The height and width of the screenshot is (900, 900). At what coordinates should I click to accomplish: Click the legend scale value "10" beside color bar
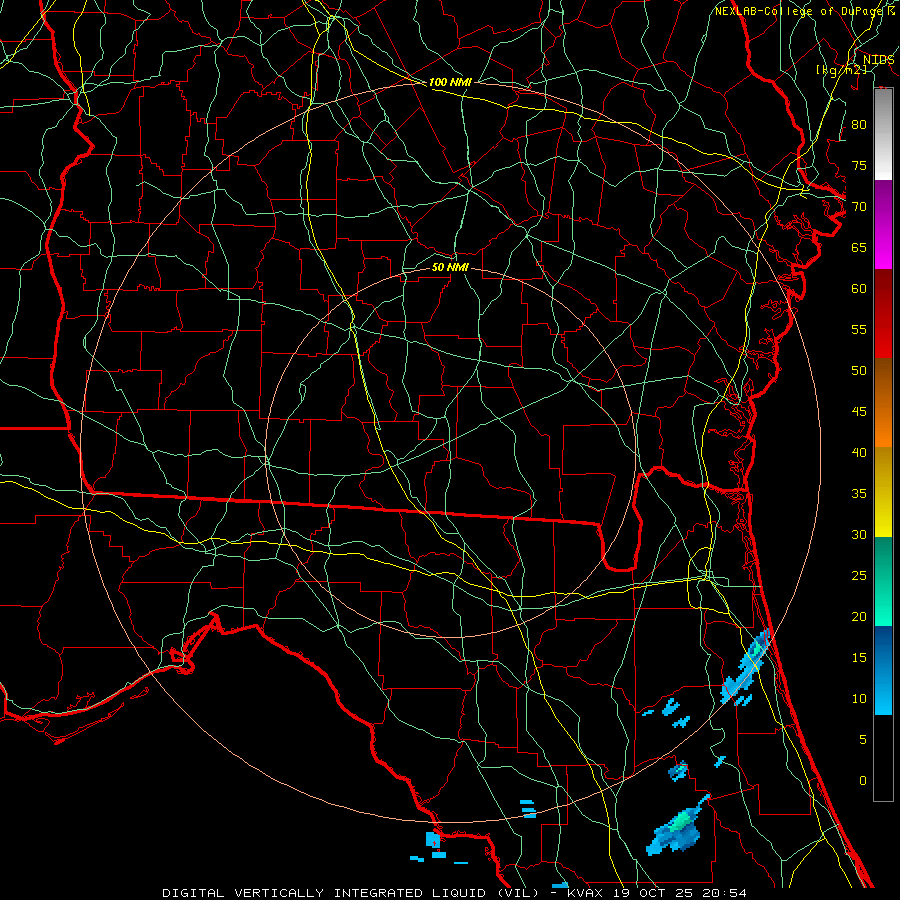click(x=859, y=699)
